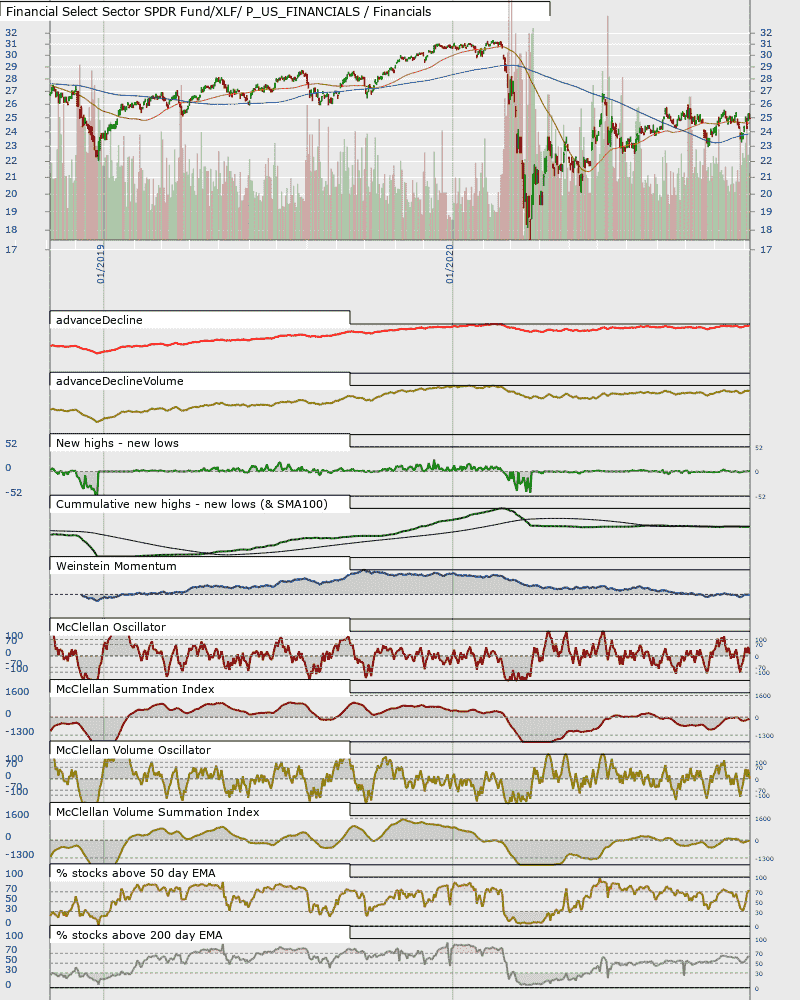Select the 'advanceDecline' panel label
This screenshot has height=1000, width=800.
coord(99,320)
